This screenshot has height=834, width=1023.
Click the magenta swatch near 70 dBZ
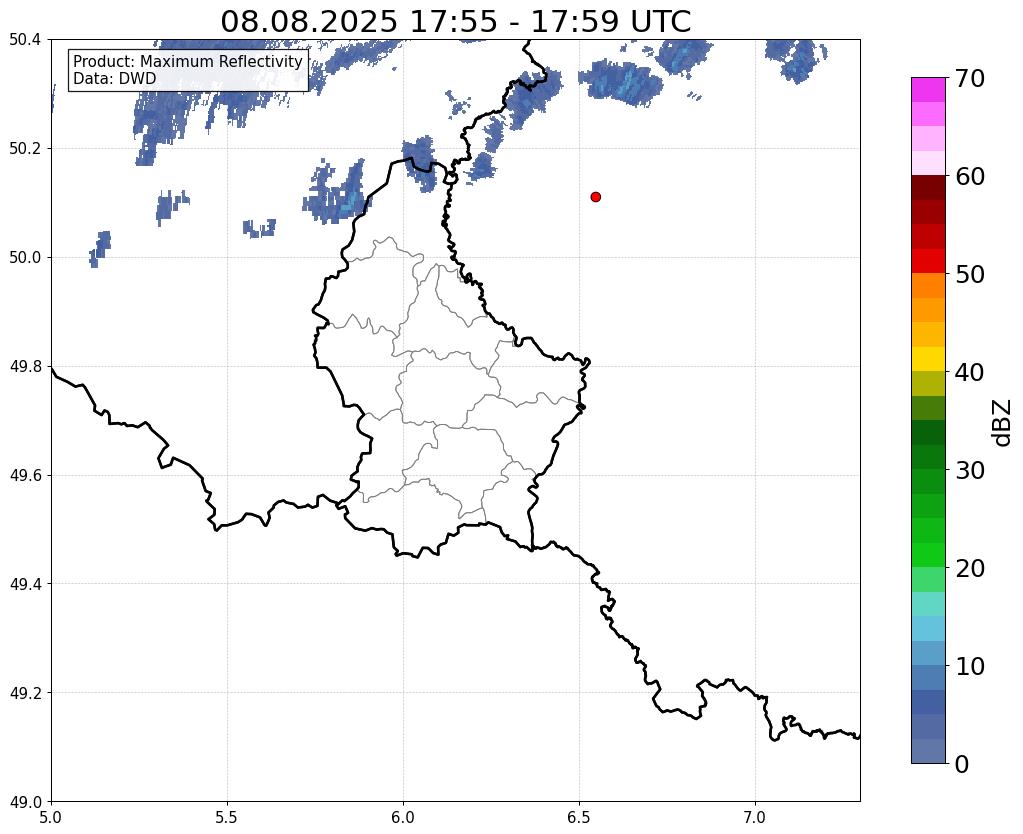(x=928, y=90)
